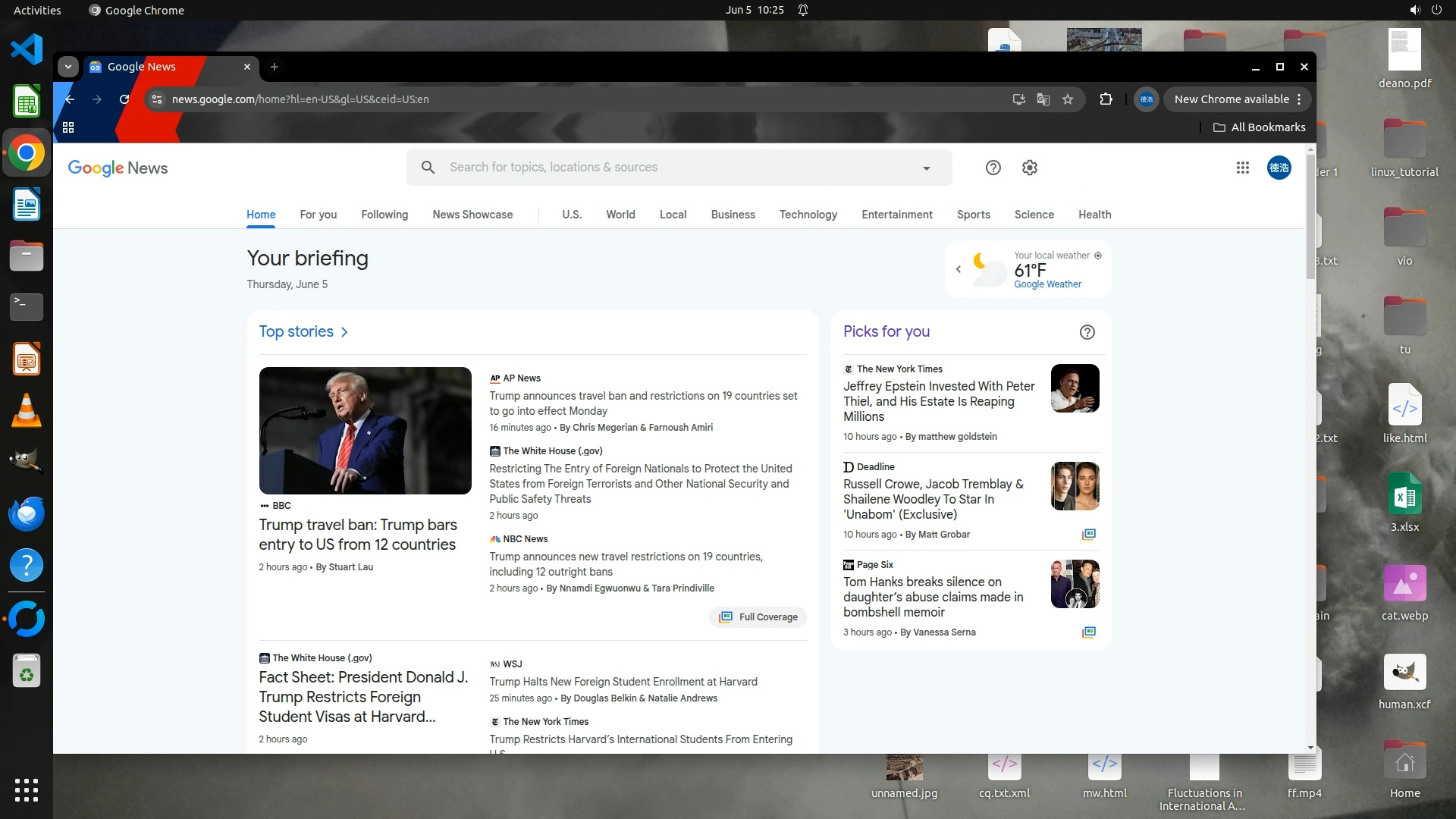Open full coverage icon on Tom Hanks story
Image resolution: width=1456 pixels, height=819 pixels.
(x=1088, y=632)
